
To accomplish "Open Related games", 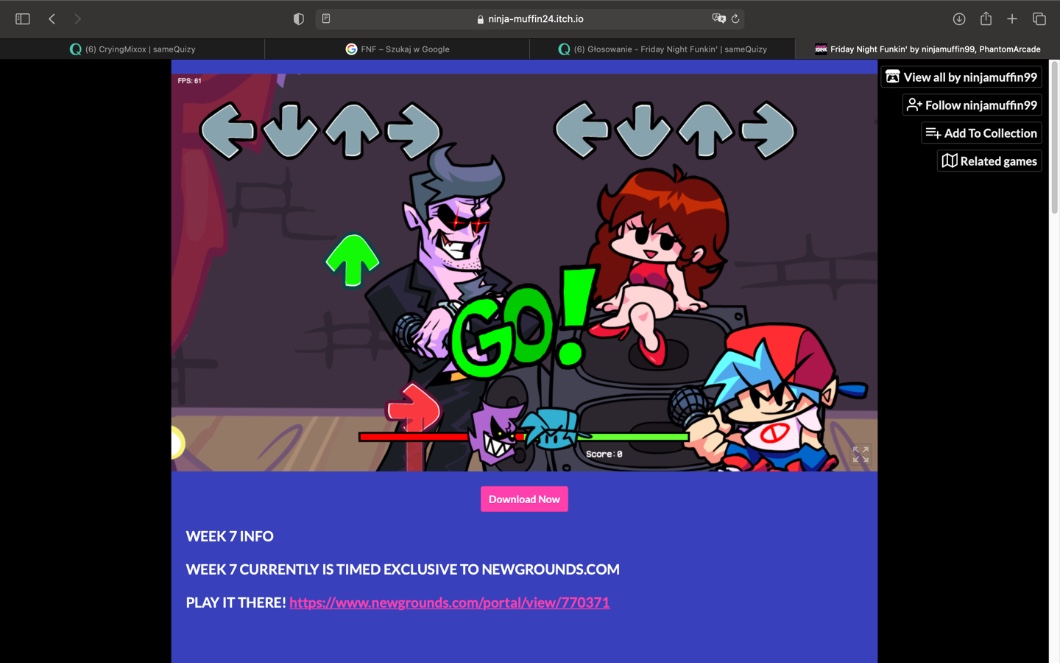I will pos(989,161).
